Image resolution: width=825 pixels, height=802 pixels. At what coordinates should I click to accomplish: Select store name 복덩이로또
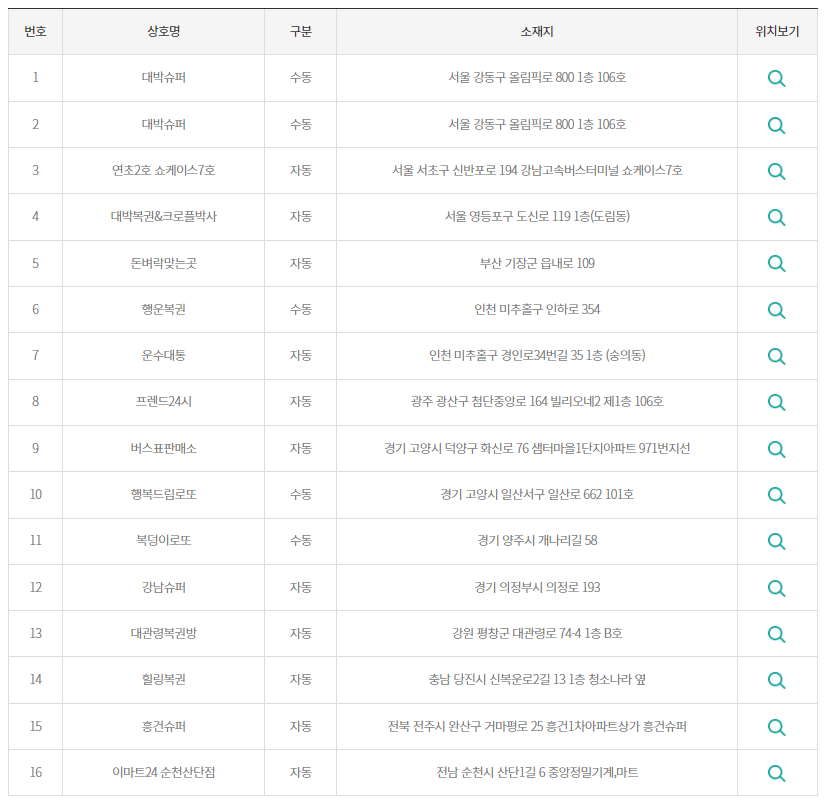point(164,540)
